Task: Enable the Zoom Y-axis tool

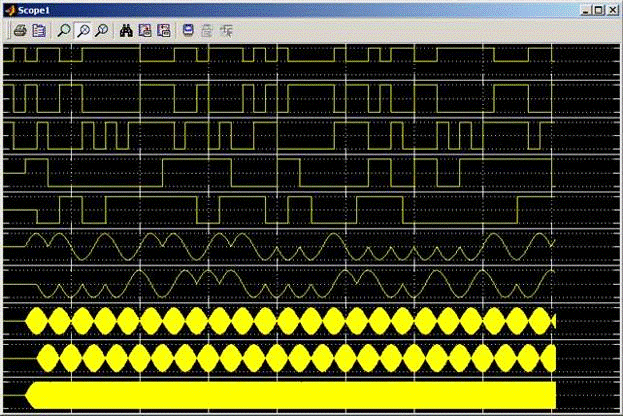Action: (x=102, y=30)
